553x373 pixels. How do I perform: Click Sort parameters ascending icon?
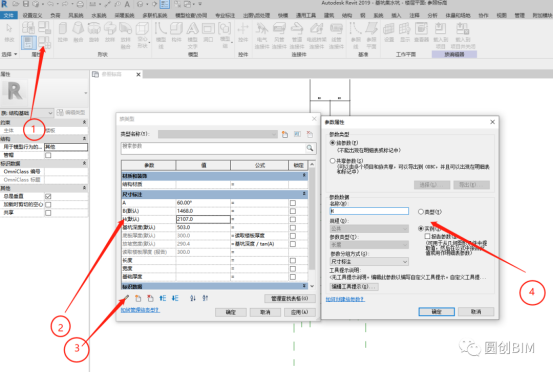click(193, 298)
